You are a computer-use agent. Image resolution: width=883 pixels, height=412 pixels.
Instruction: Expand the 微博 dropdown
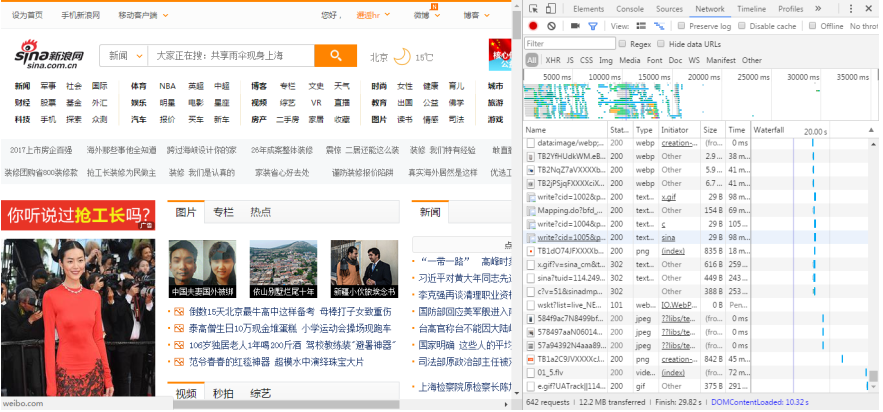(x=426, y=15)
